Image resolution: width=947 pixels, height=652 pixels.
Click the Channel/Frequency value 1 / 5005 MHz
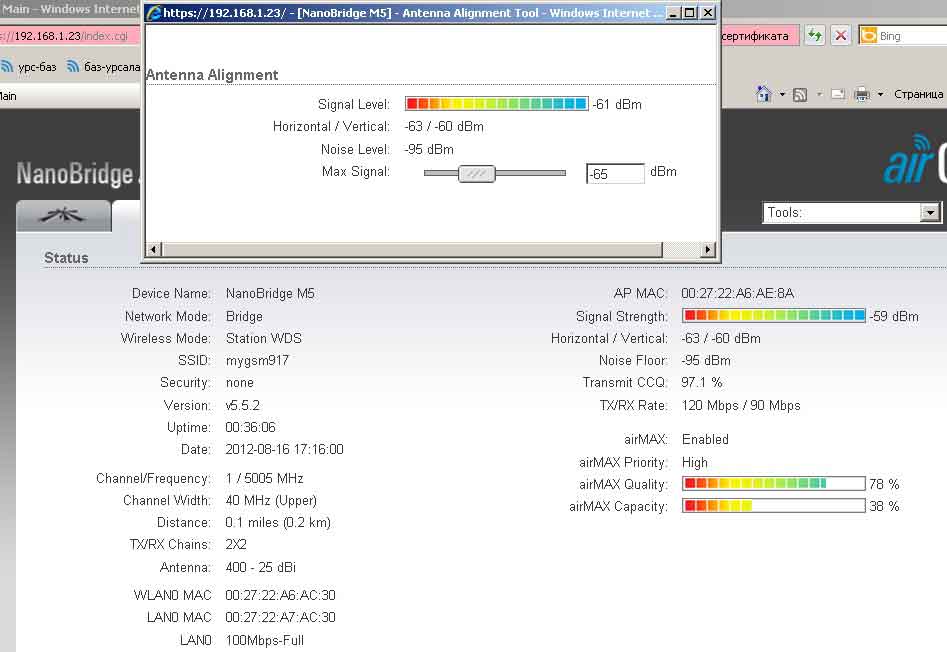tap(265, 478)
